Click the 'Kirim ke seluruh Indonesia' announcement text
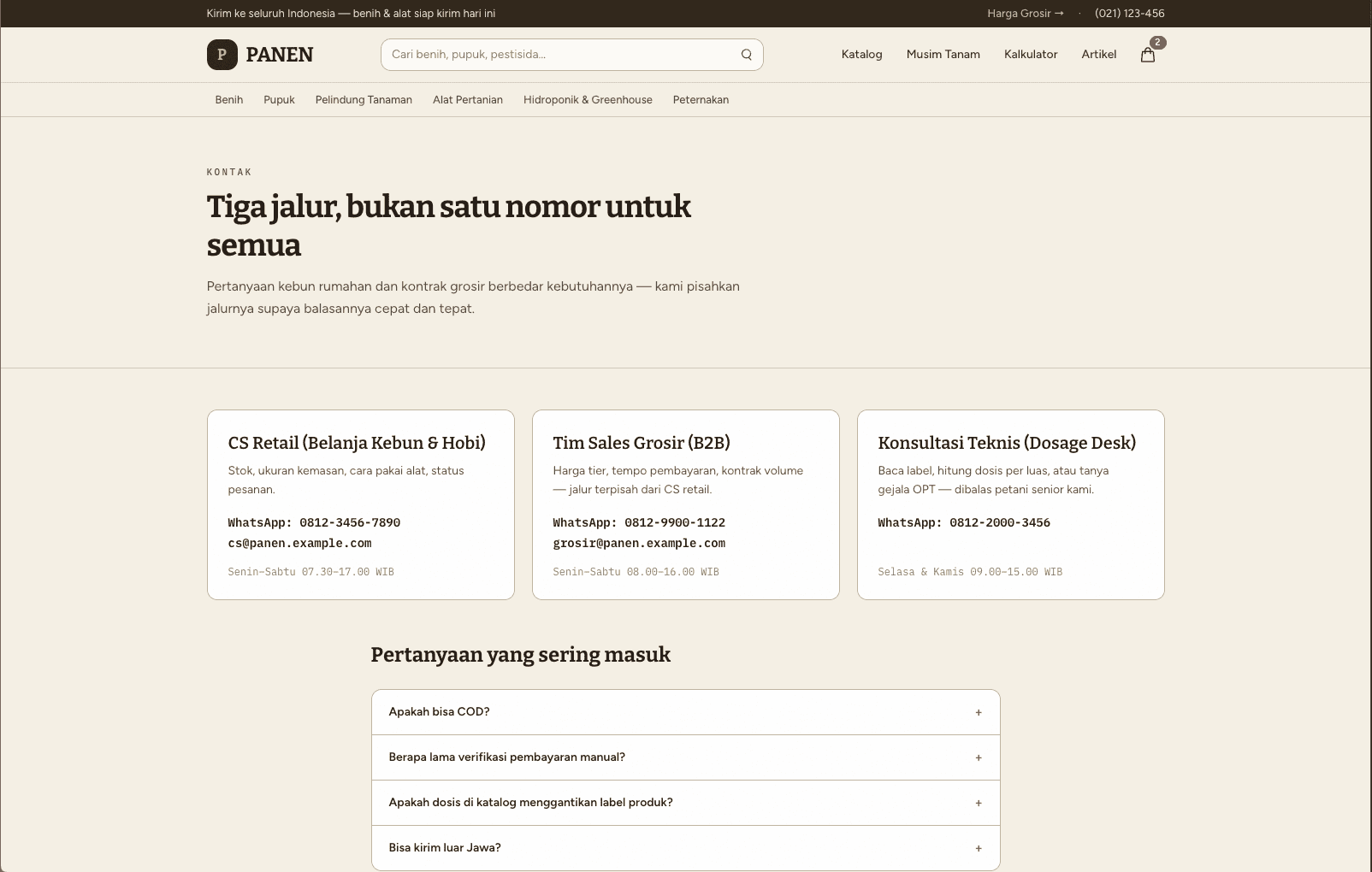This screenshot has width=1372, height=872. pyautogui.click(x=351, y=14)
